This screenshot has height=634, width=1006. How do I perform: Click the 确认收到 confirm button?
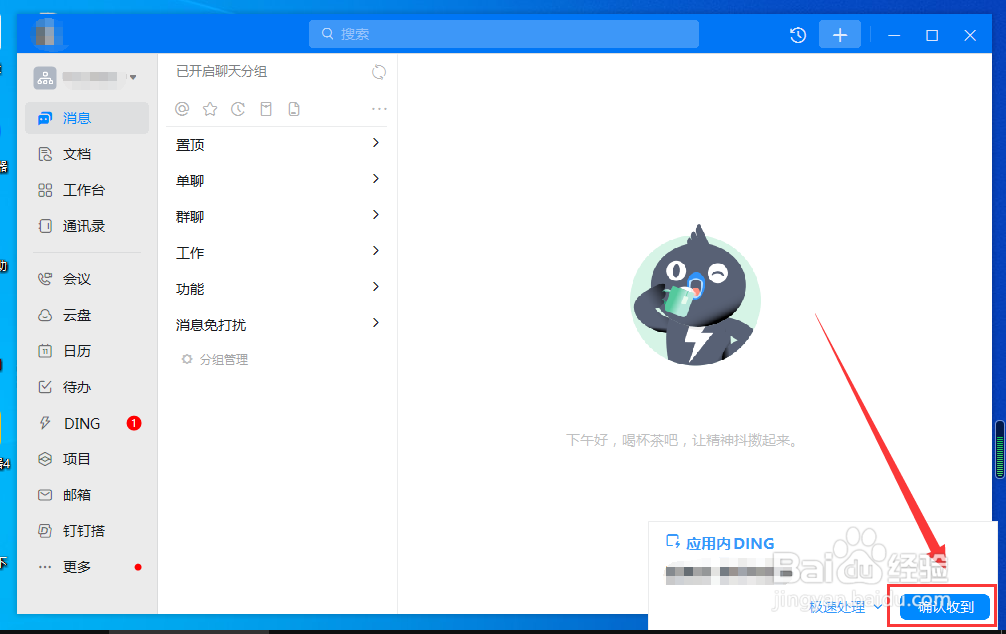944,607
